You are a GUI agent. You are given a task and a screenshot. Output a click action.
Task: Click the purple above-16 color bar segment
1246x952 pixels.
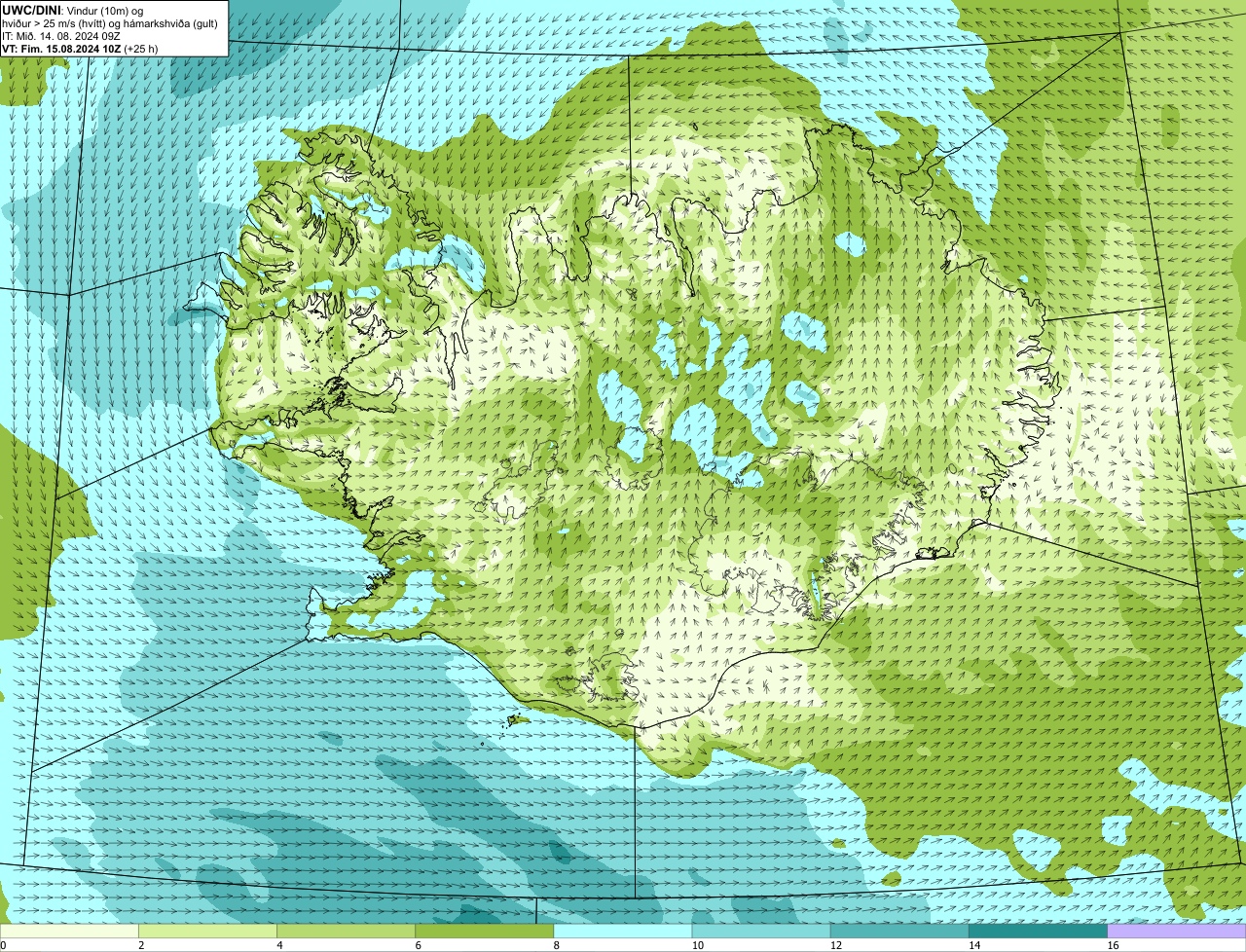[x=1177, y=932]
